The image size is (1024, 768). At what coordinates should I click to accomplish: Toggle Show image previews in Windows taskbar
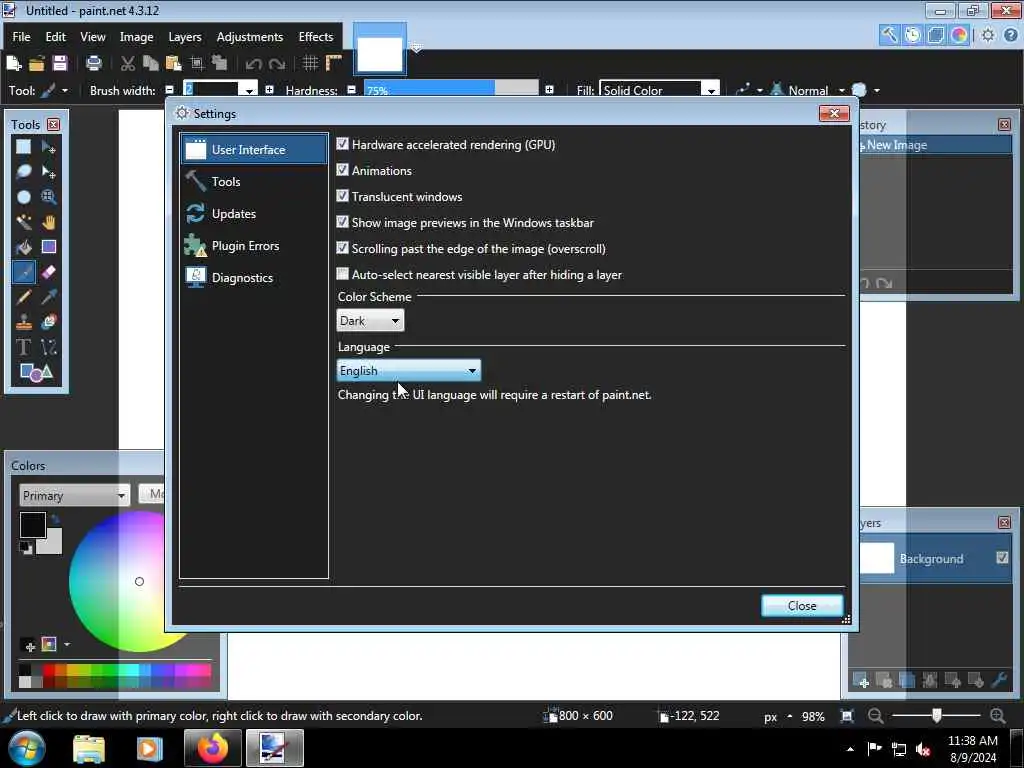342,222
